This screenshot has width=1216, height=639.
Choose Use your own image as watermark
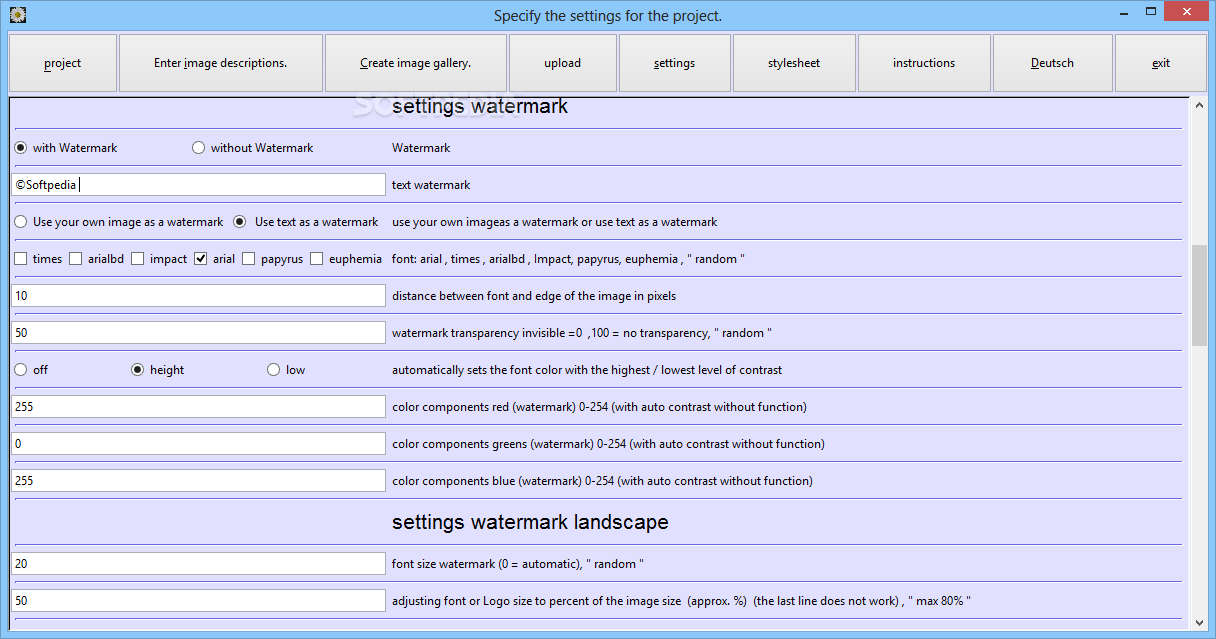[21, 222]
